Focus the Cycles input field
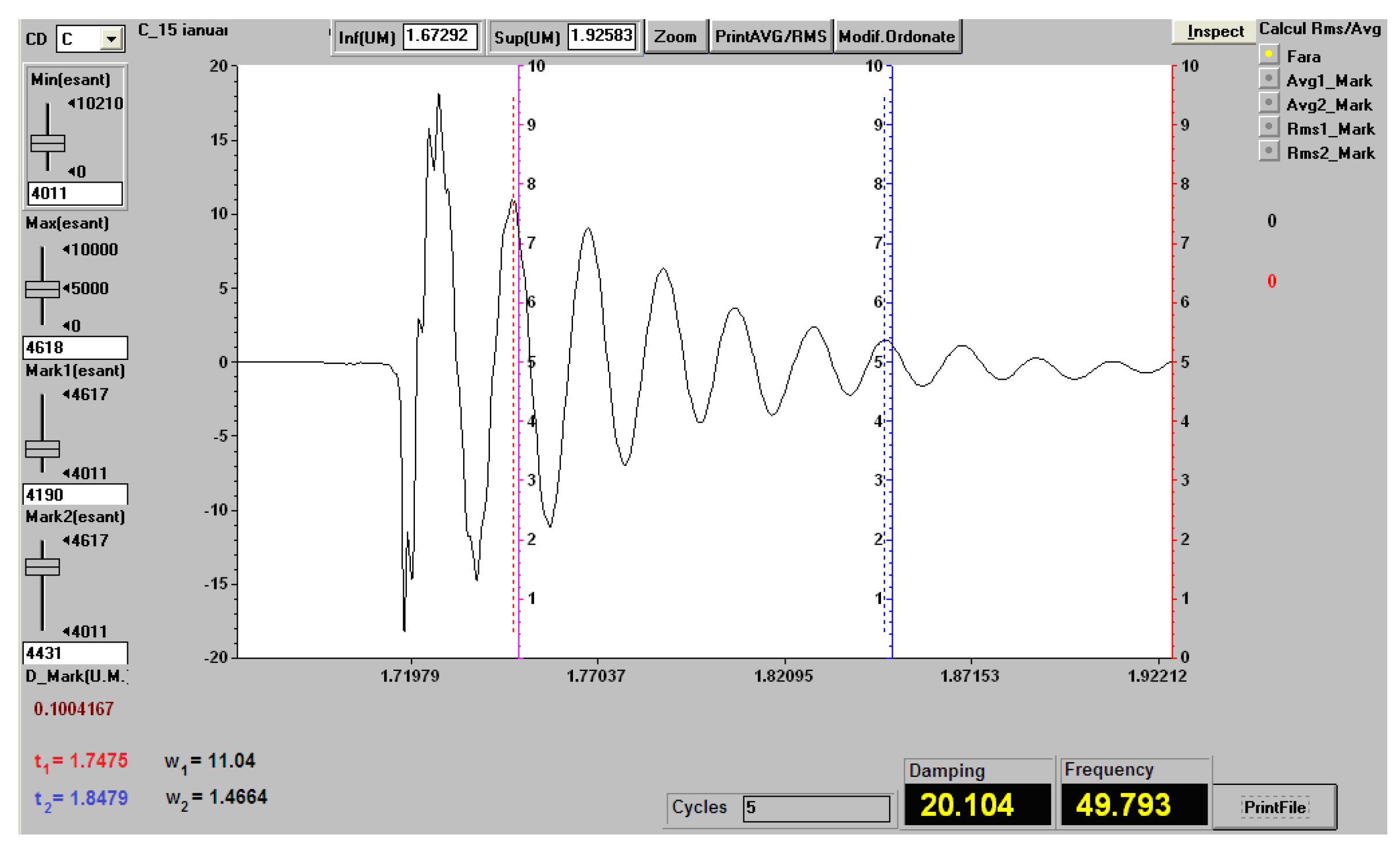The height and width of the screenshot is (853, 1400). point(815,808)
